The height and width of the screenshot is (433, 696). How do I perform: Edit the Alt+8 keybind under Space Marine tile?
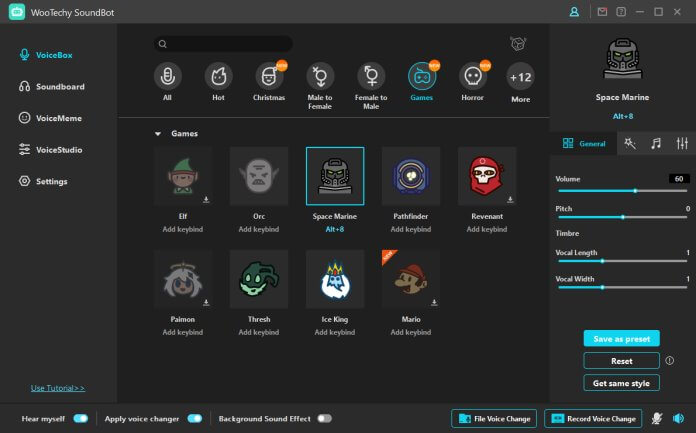335,229
